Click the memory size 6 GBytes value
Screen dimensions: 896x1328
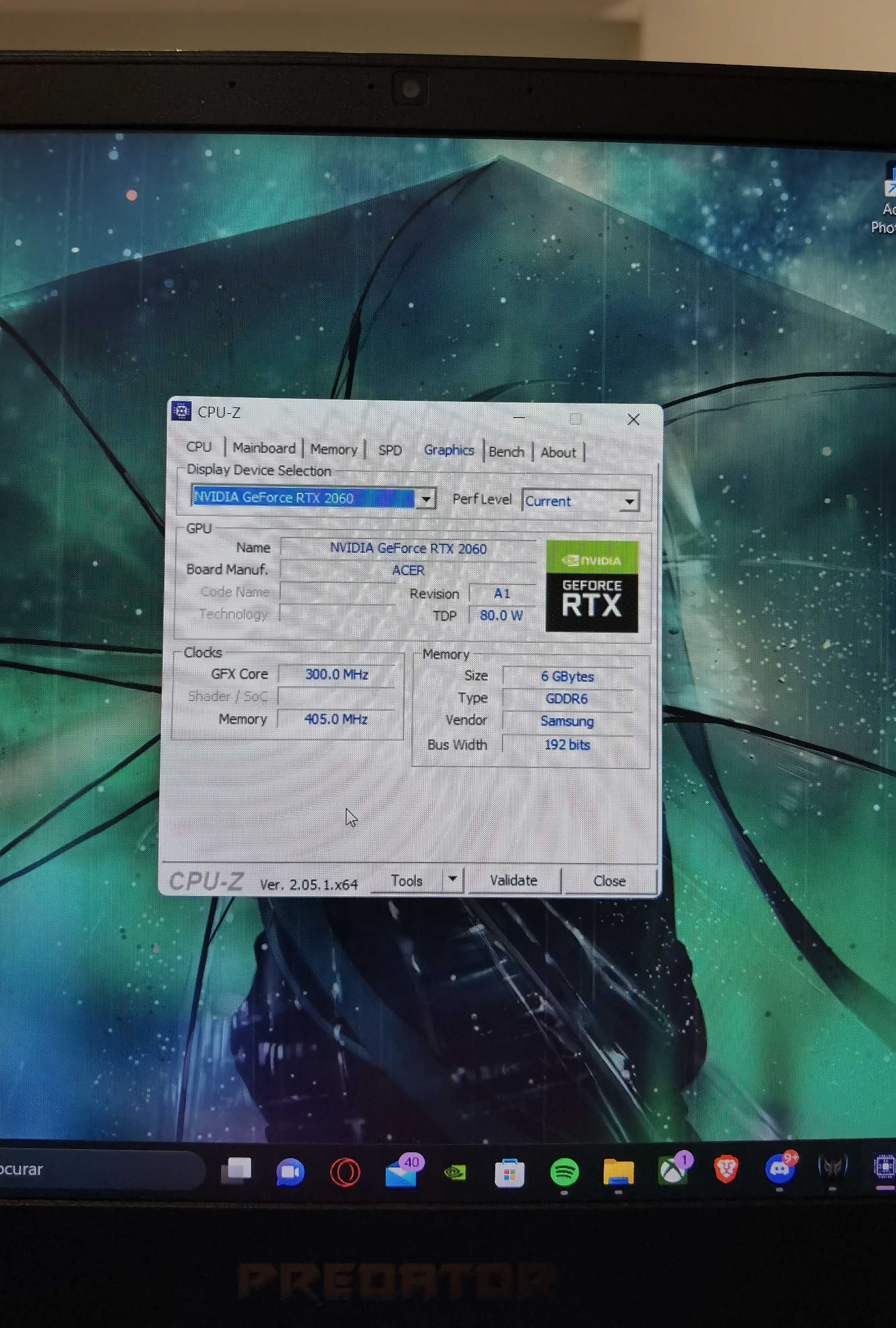(x=568, y=676)
